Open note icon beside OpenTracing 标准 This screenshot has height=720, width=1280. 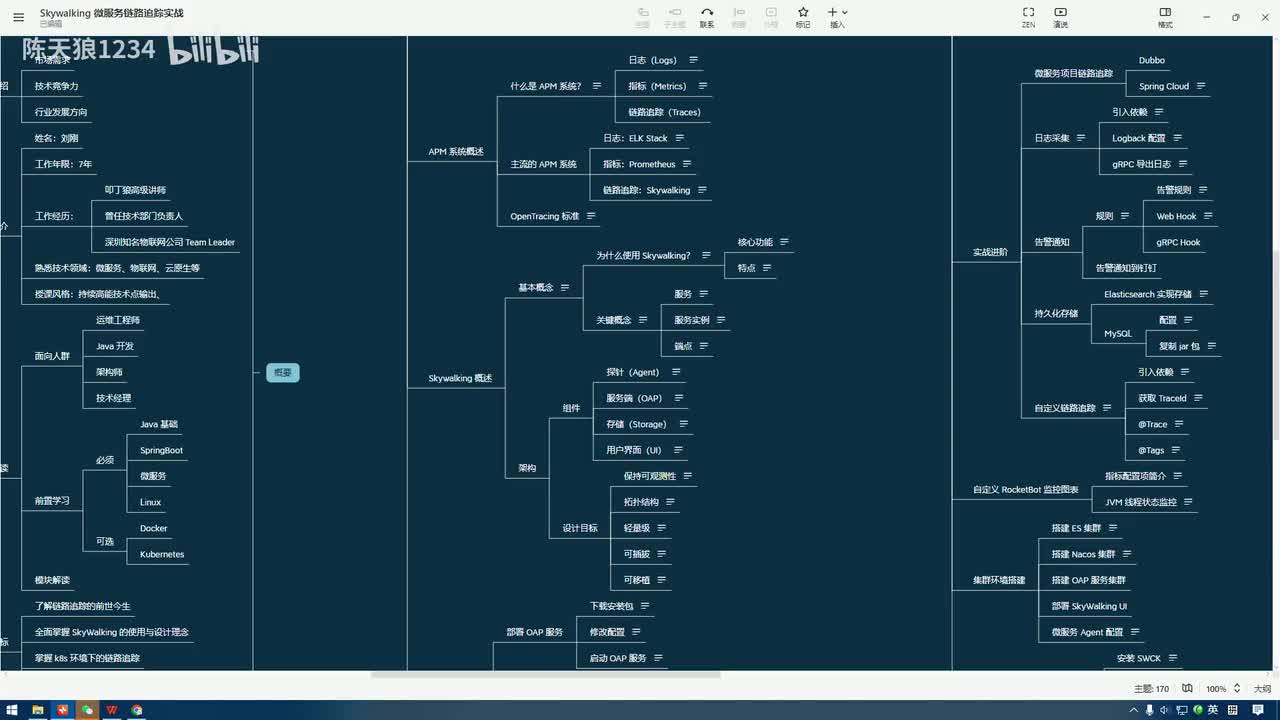tap(591, 216)
